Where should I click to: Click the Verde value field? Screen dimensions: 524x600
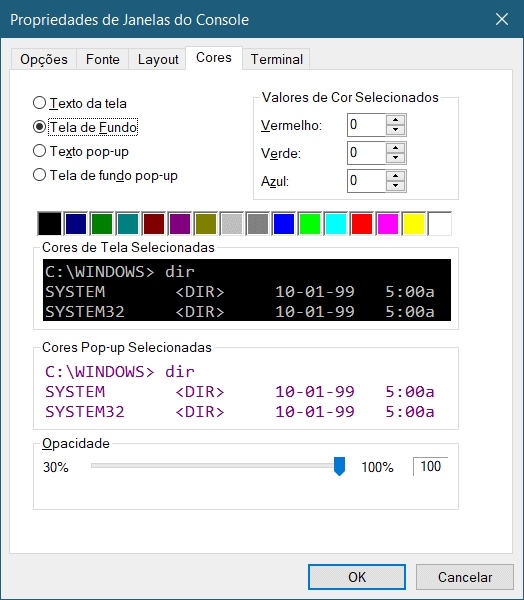click(x=366, y=153)
